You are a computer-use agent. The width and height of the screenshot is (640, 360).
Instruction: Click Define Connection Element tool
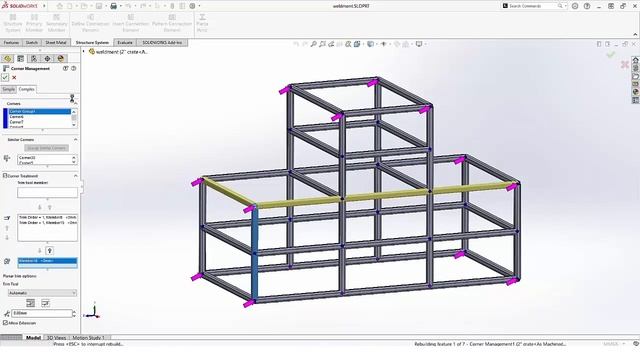coord(91,23)
